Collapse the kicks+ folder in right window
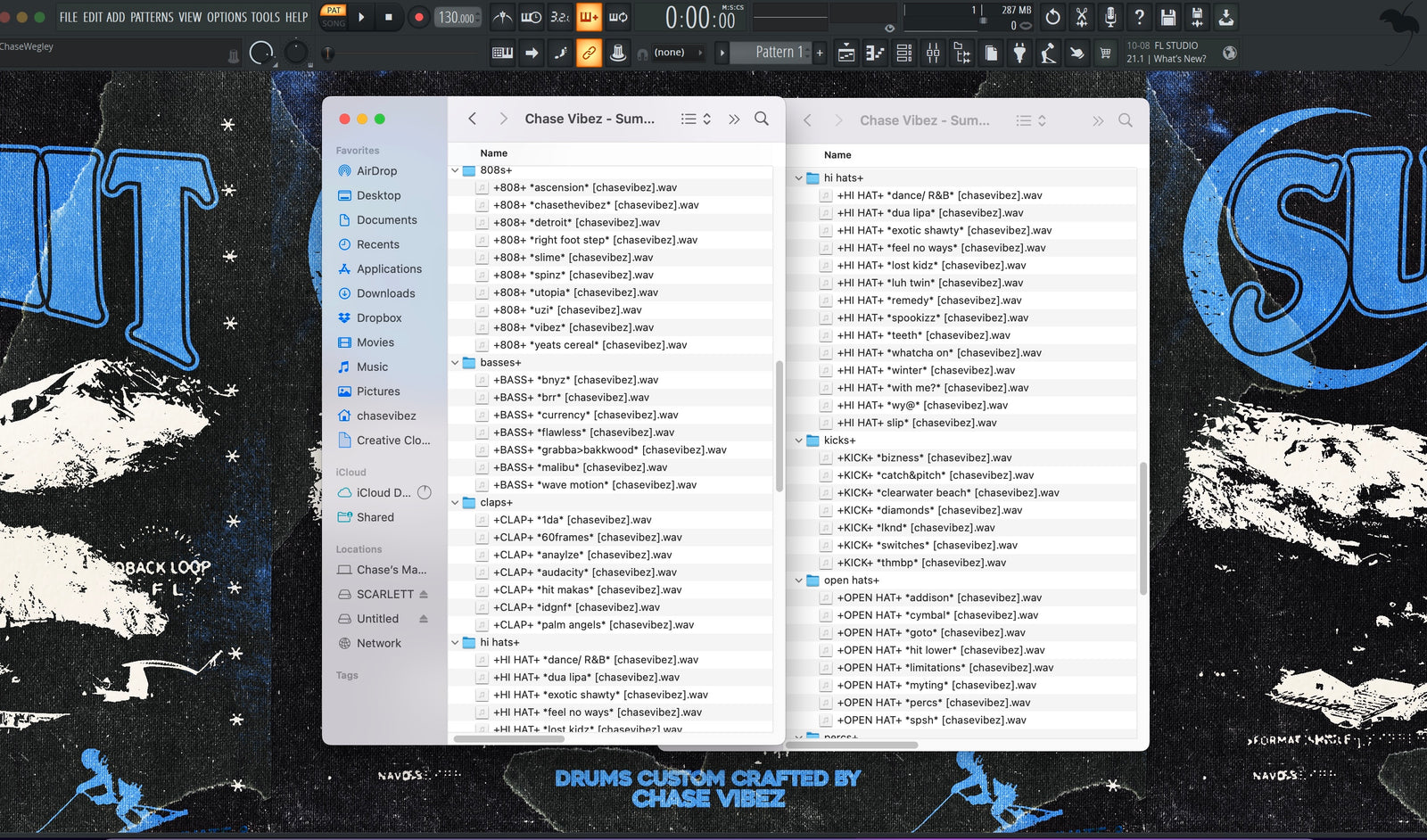 tap(799, 441)
